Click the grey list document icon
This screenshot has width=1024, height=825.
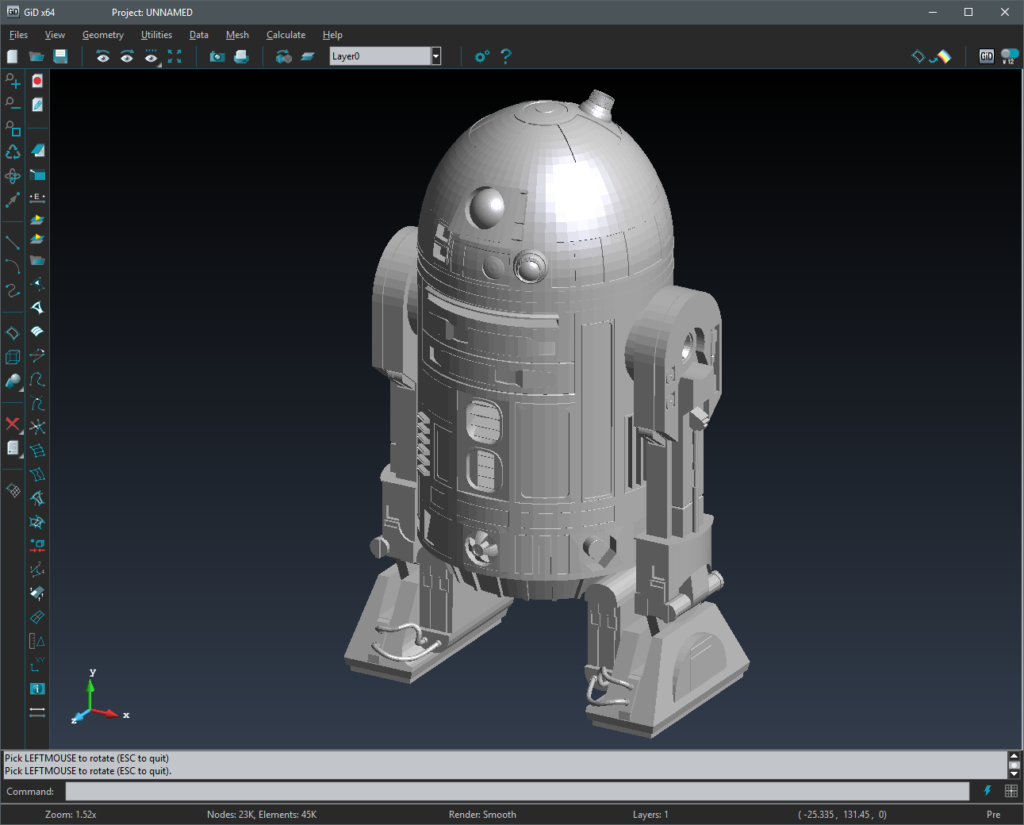12,448
